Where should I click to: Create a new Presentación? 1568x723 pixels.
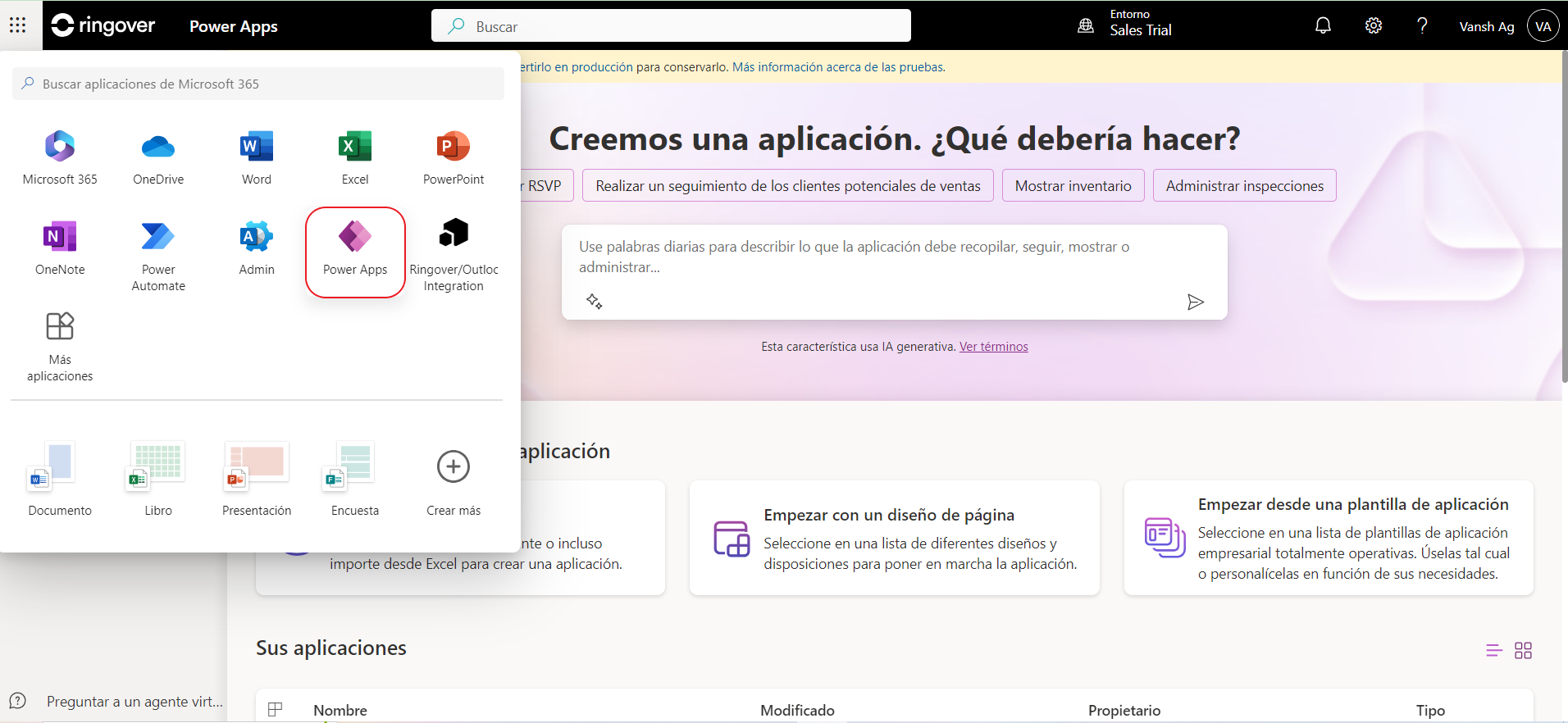pyautogui.click(x=257, y=478)
